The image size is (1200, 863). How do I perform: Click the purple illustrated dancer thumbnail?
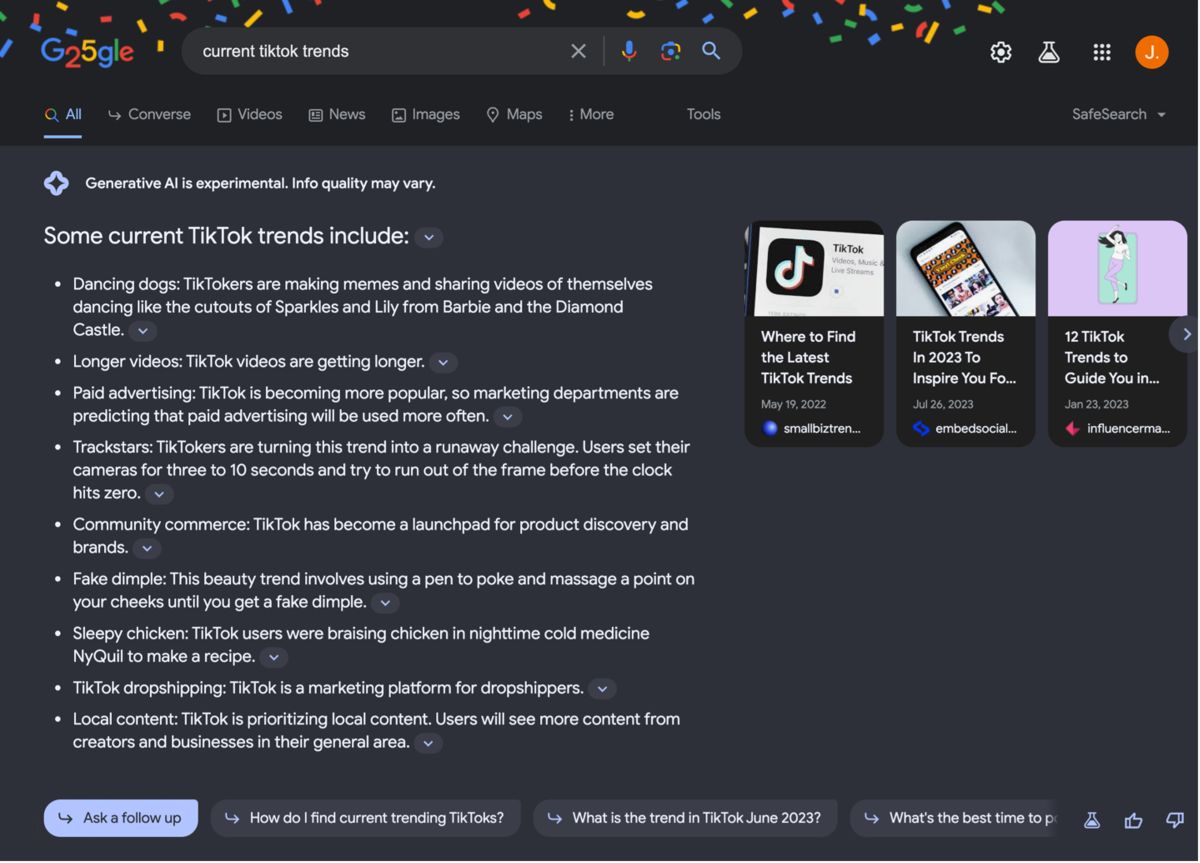point(1117,268)
